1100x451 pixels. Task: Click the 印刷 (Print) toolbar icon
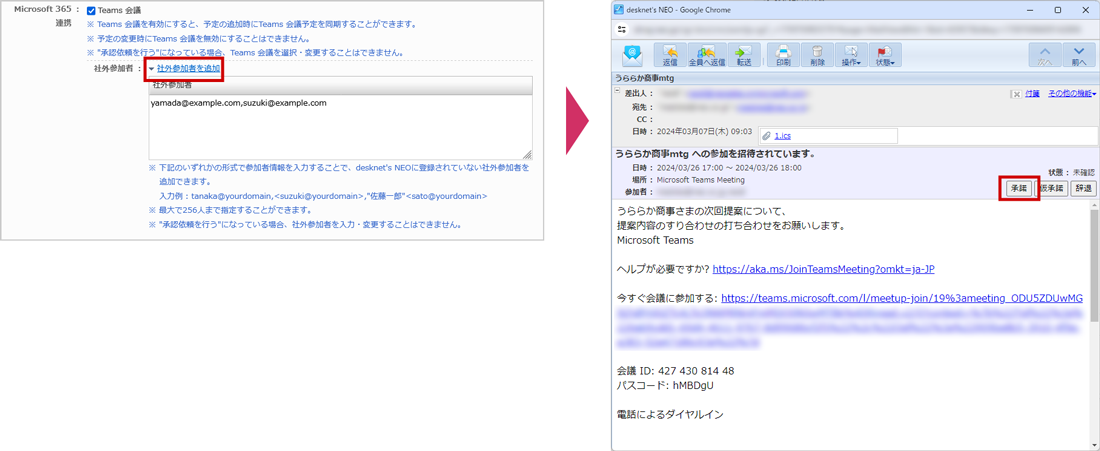pyautogui.click(x=783, y=55)
